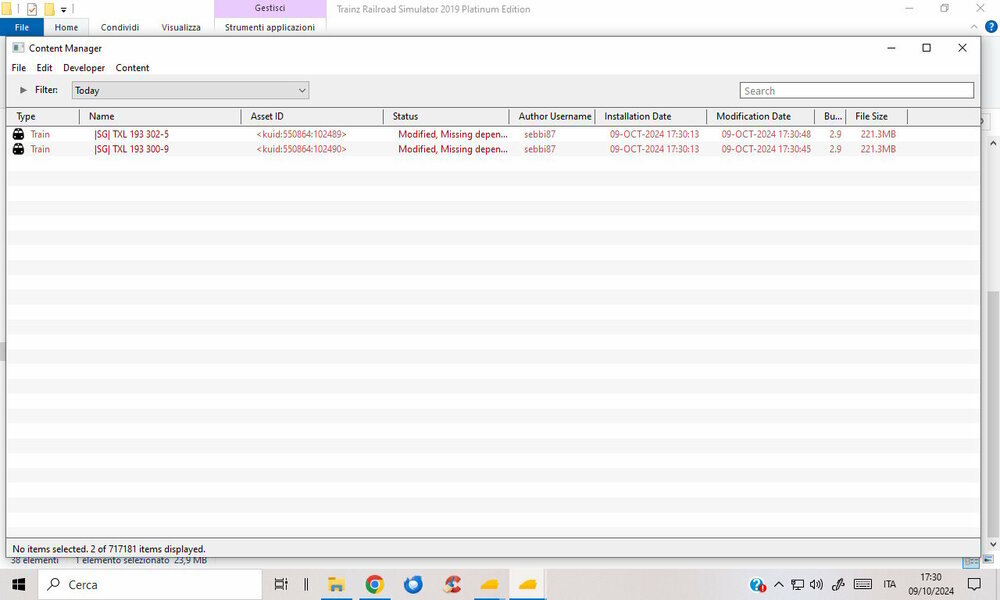Sort by Bu... build column header
This screenshot has height=600, width=1000.
[831, 116]
